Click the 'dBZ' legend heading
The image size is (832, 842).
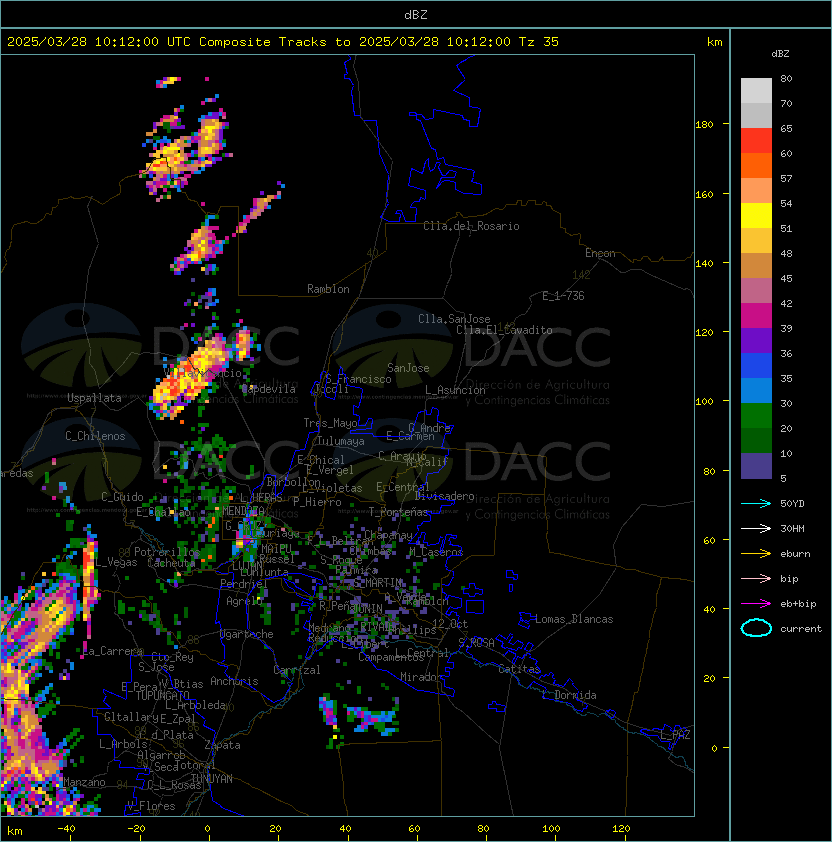780,54
